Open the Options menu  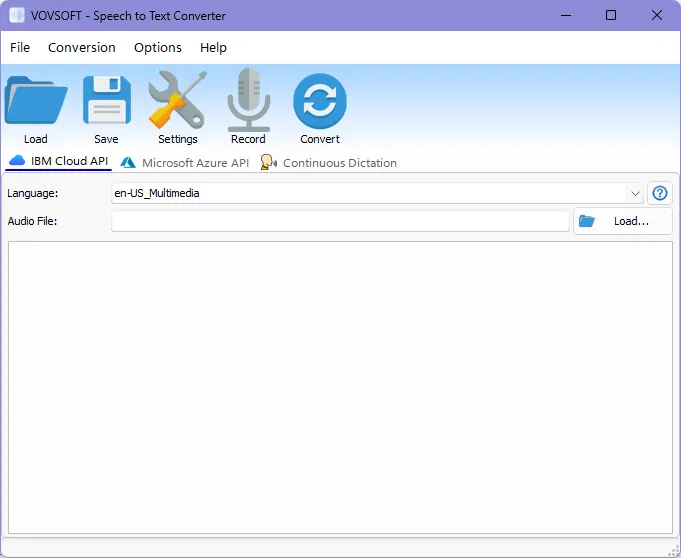(x=158, y=47)
